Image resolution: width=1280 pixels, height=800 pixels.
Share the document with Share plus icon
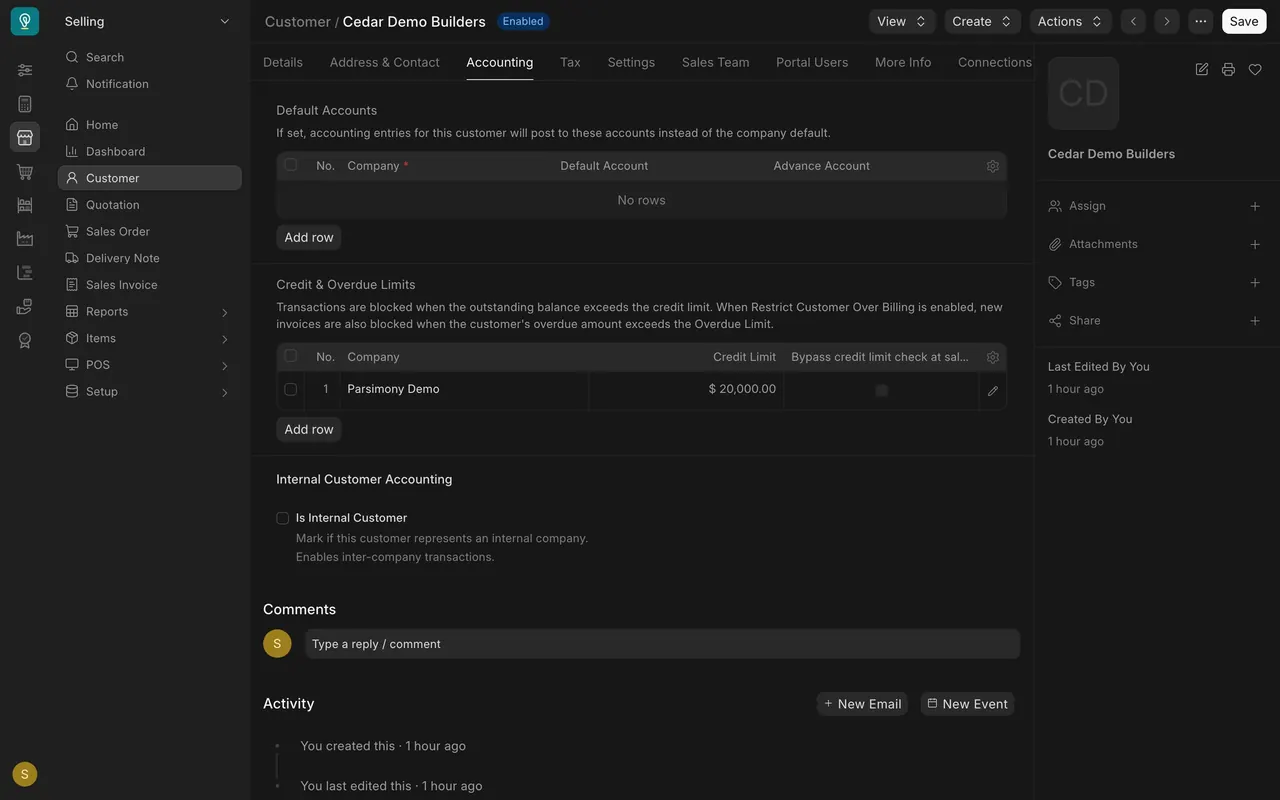click(1255, 321)
